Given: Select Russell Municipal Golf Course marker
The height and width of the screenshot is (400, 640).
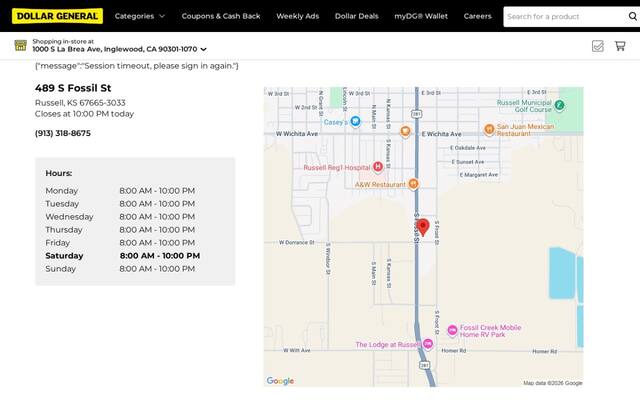Looking at the screenshot, I should coord(560,105).
